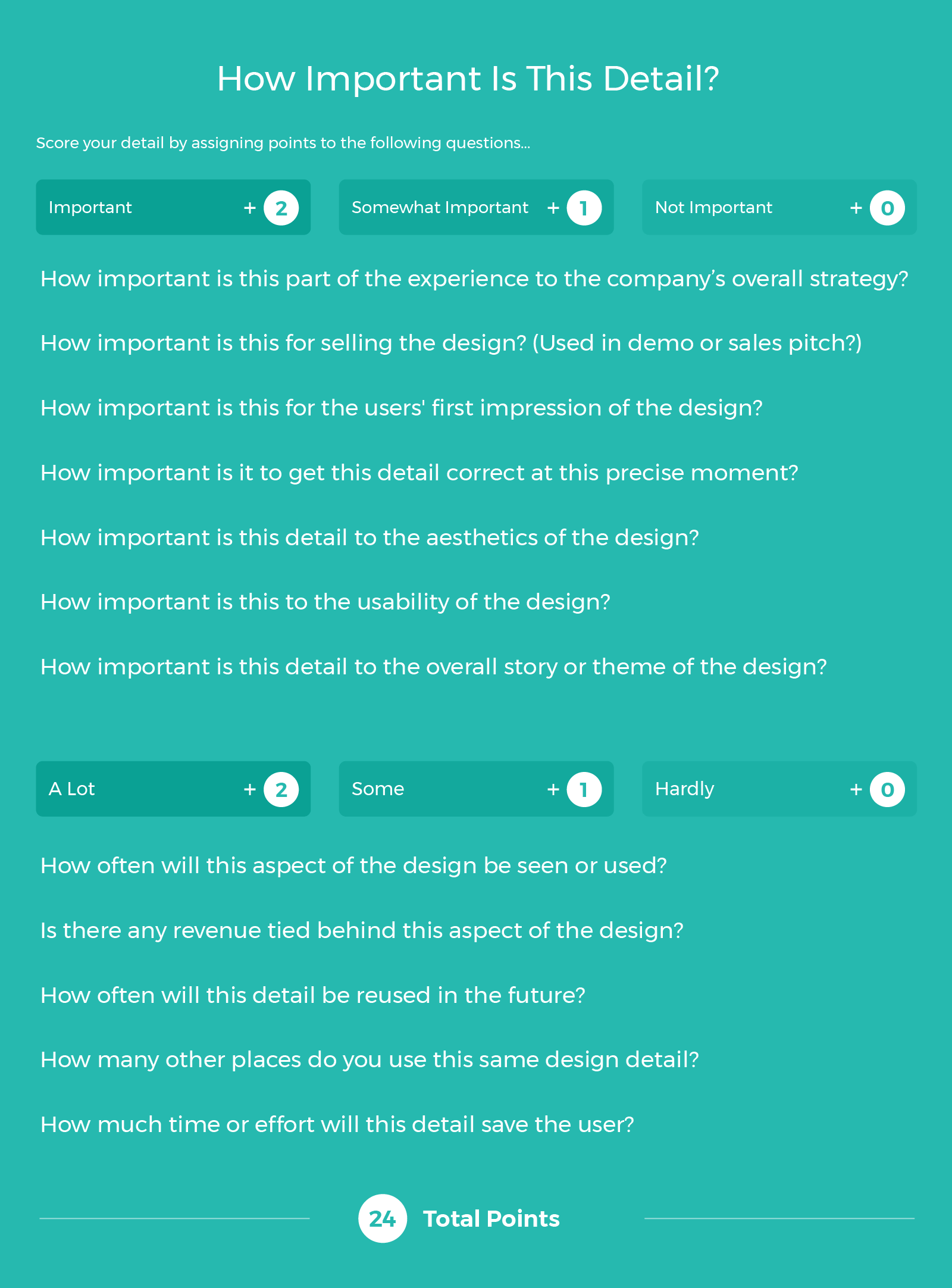Click the 2-point circle beside A Lot
952x1288 pixels.
pyautogui.click(x=281, y=789)
